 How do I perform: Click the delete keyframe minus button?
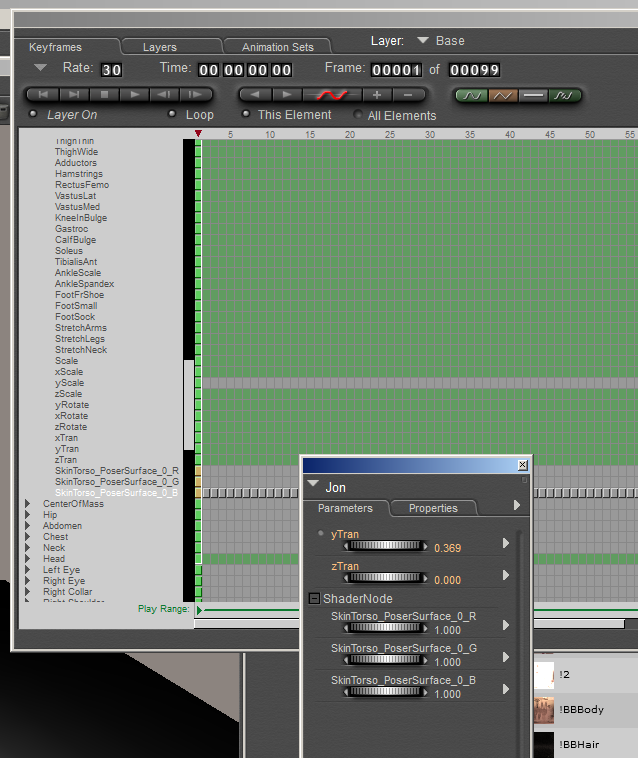click(409, 95)
